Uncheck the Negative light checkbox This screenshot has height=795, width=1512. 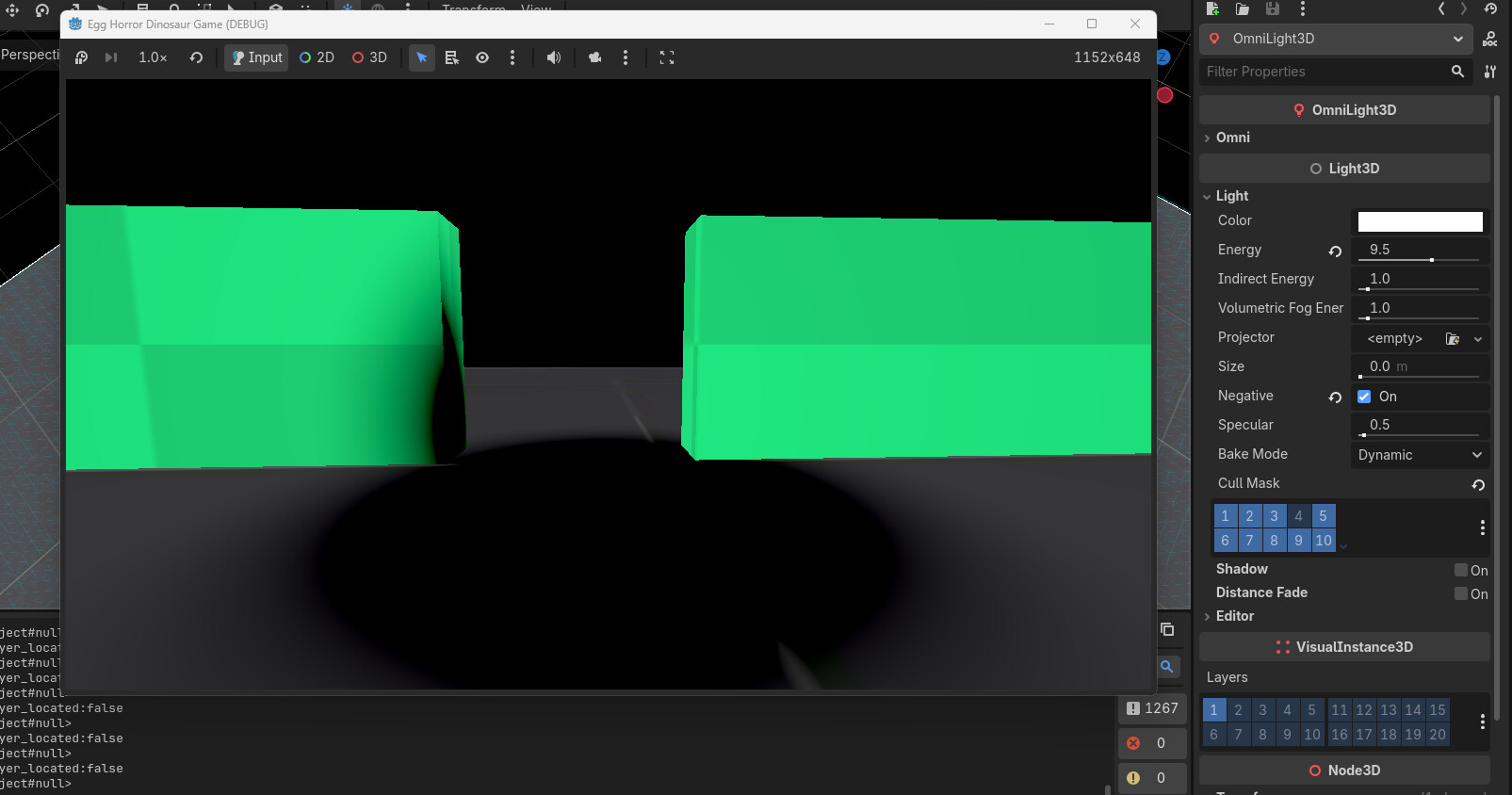pyautogui.click(x=1364, y=397)
